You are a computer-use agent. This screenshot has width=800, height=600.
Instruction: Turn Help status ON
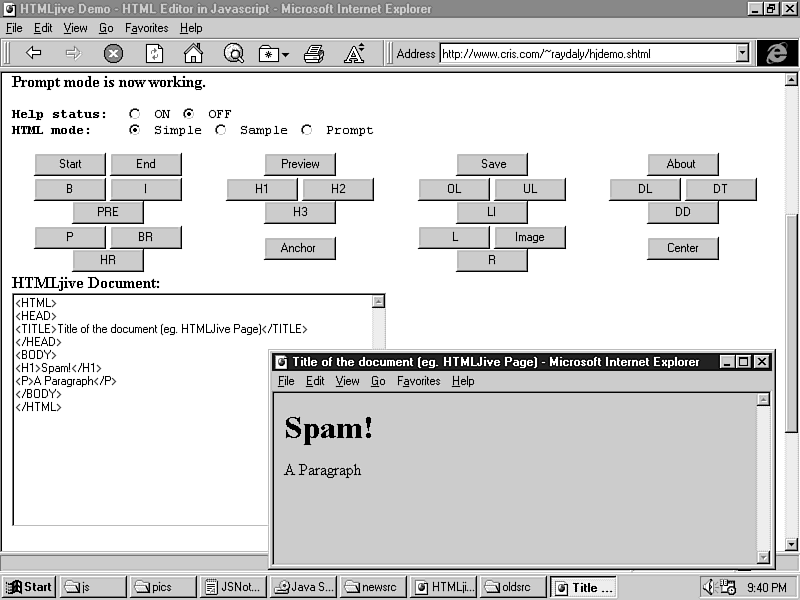pos(134,114)
